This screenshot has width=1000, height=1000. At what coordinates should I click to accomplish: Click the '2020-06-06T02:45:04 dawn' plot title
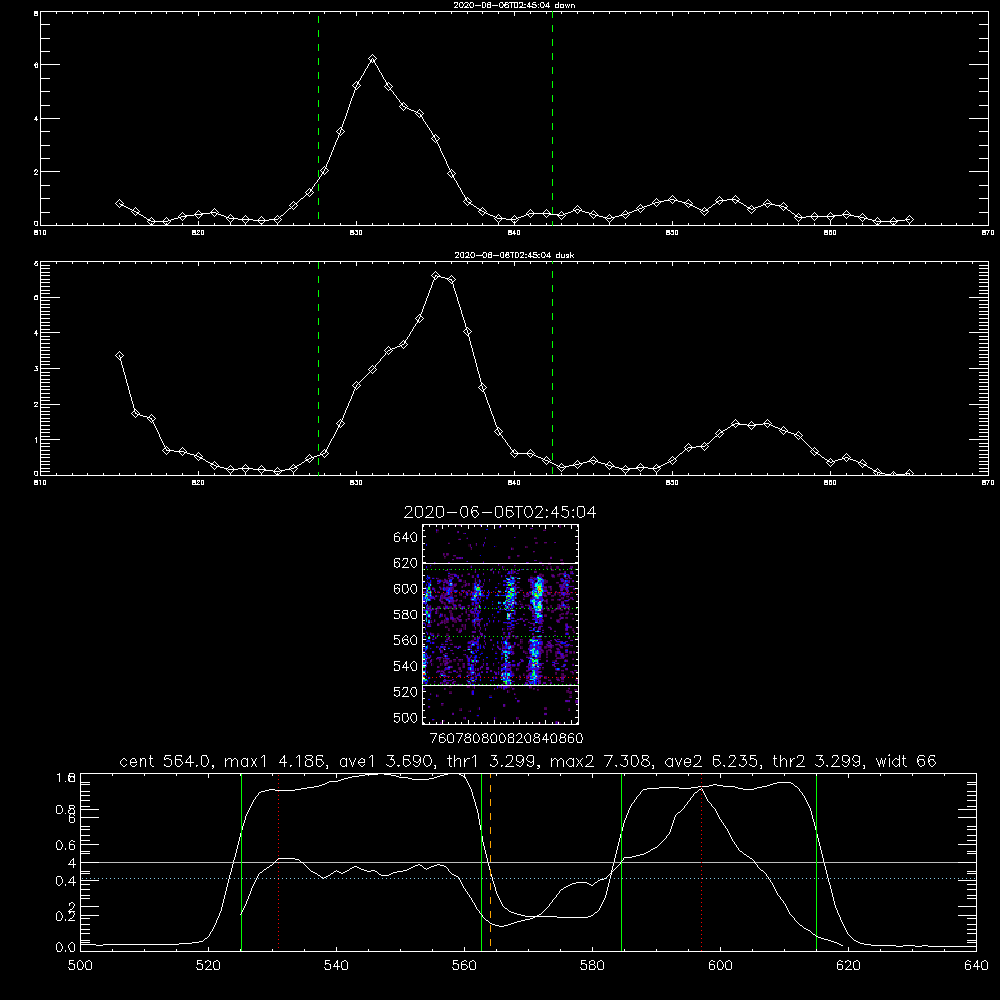coord(514,5)
